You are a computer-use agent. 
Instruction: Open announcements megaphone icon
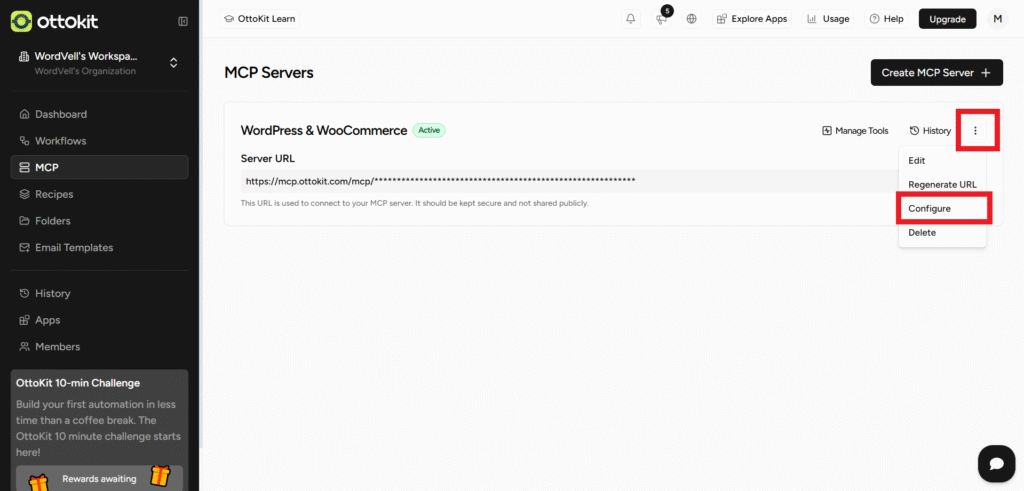point(662,19)
